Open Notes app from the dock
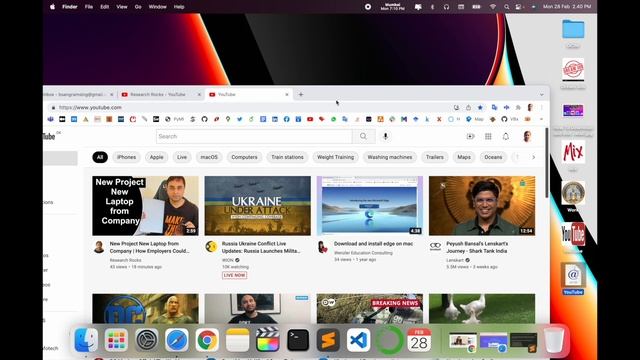The width and height of the screenshot is (640, 360). (238, 340)
